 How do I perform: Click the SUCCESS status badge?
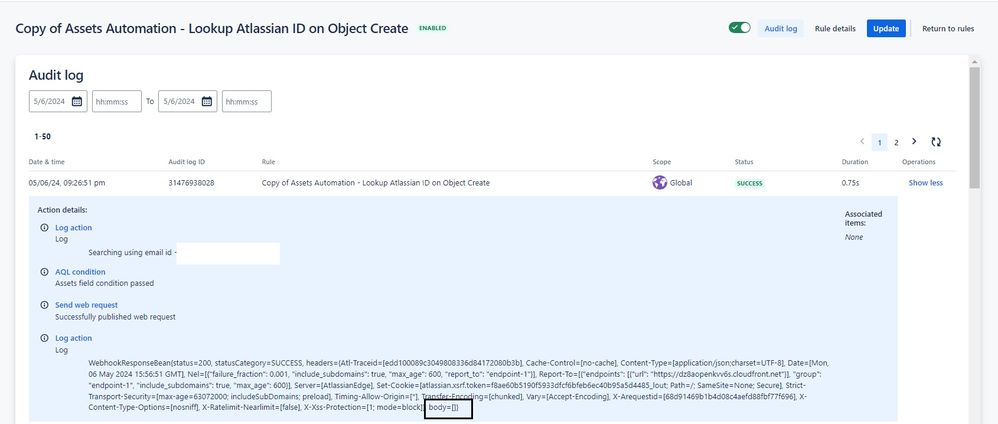[750, 183]
